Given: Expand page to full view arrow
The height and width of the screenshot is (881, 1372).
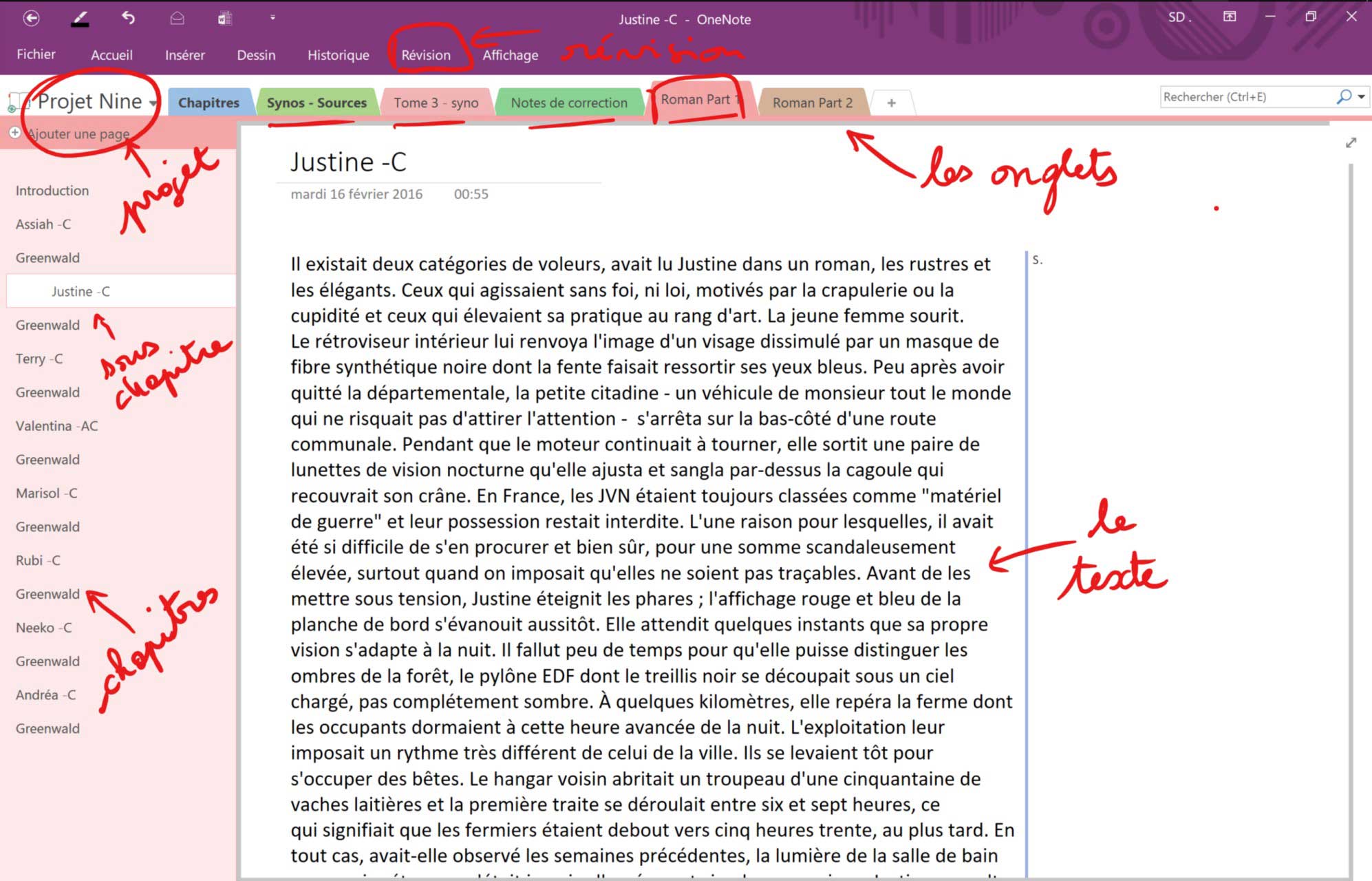Looking at the screenshot, I should coord(1351,142).
